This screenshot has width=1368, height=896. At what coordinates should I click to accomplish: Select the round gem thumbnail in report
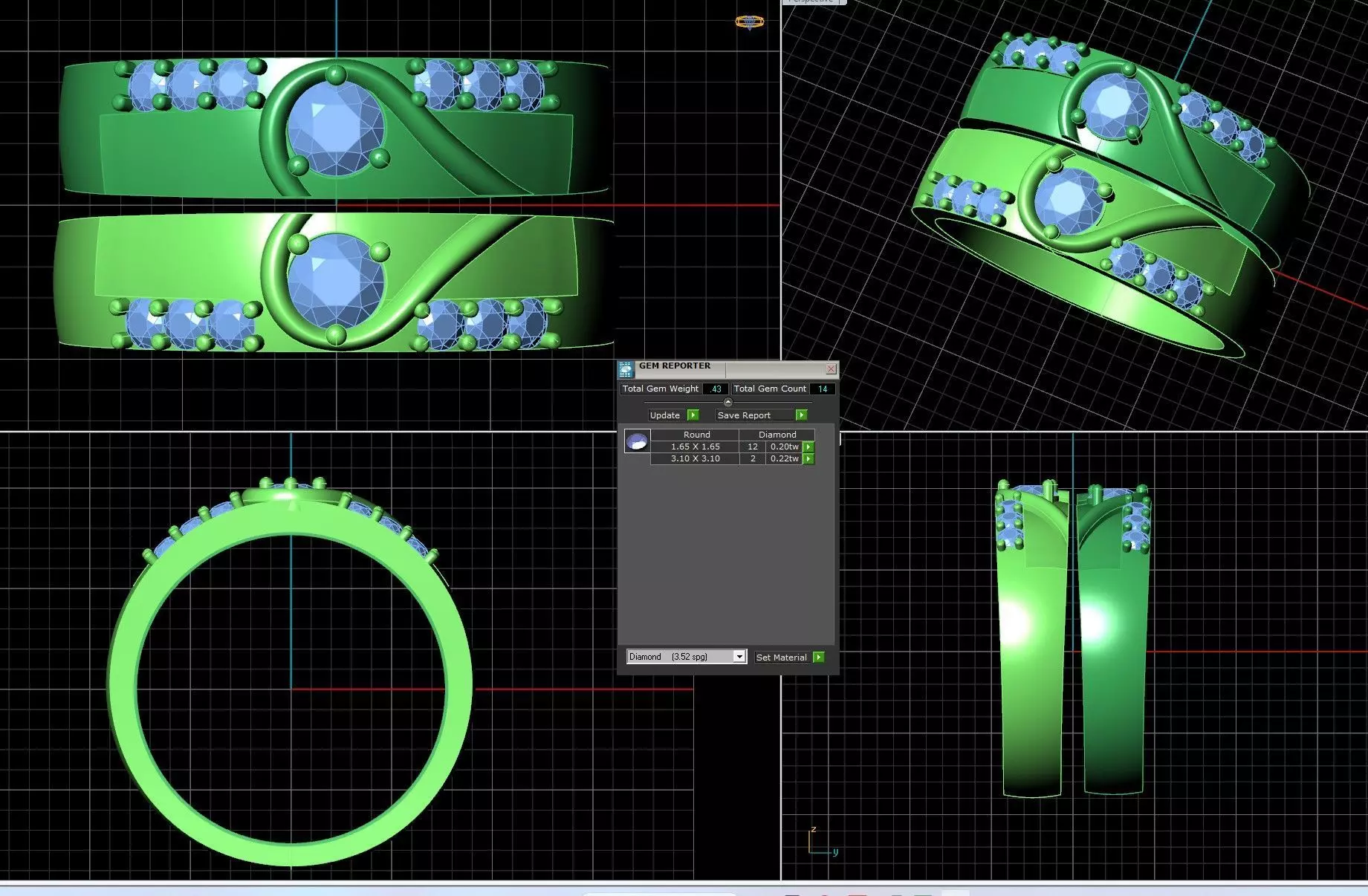tap(637, 441)
